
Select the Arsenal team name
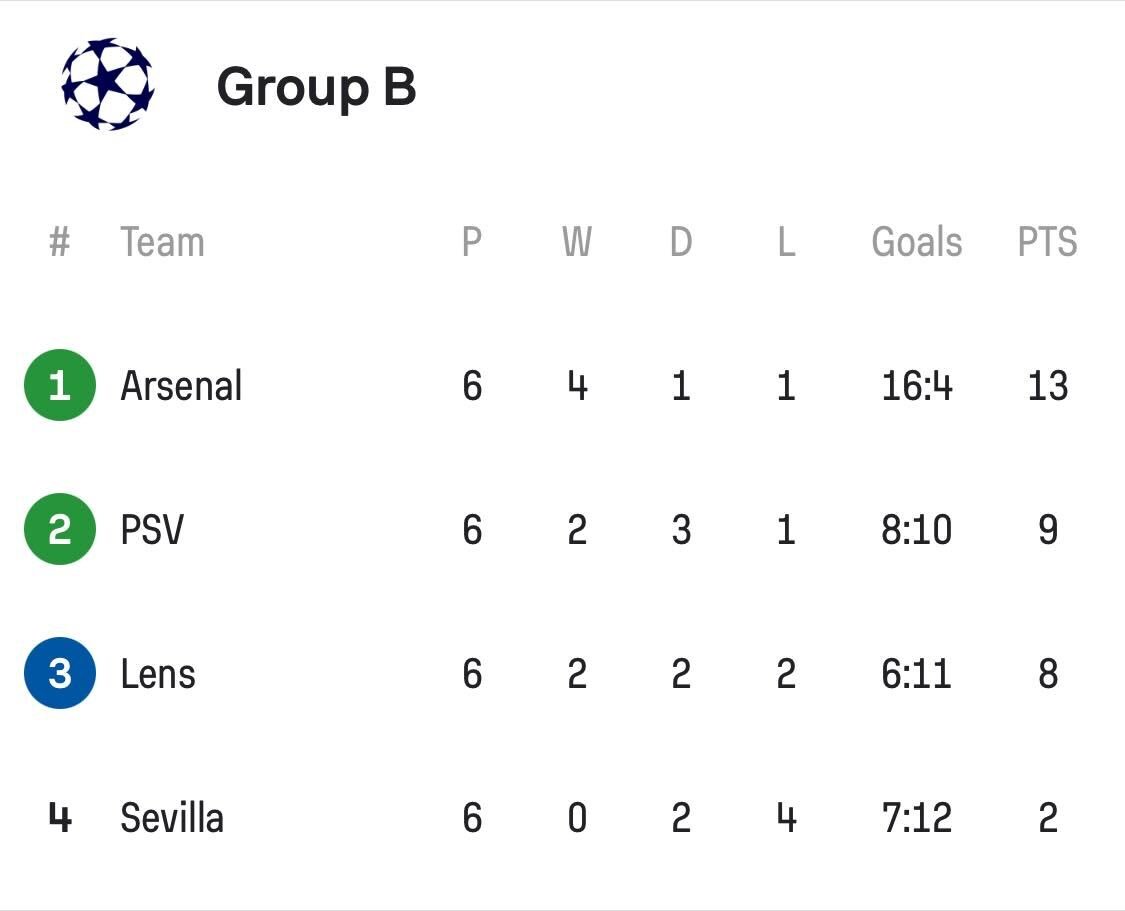click(x=181, y=385)
